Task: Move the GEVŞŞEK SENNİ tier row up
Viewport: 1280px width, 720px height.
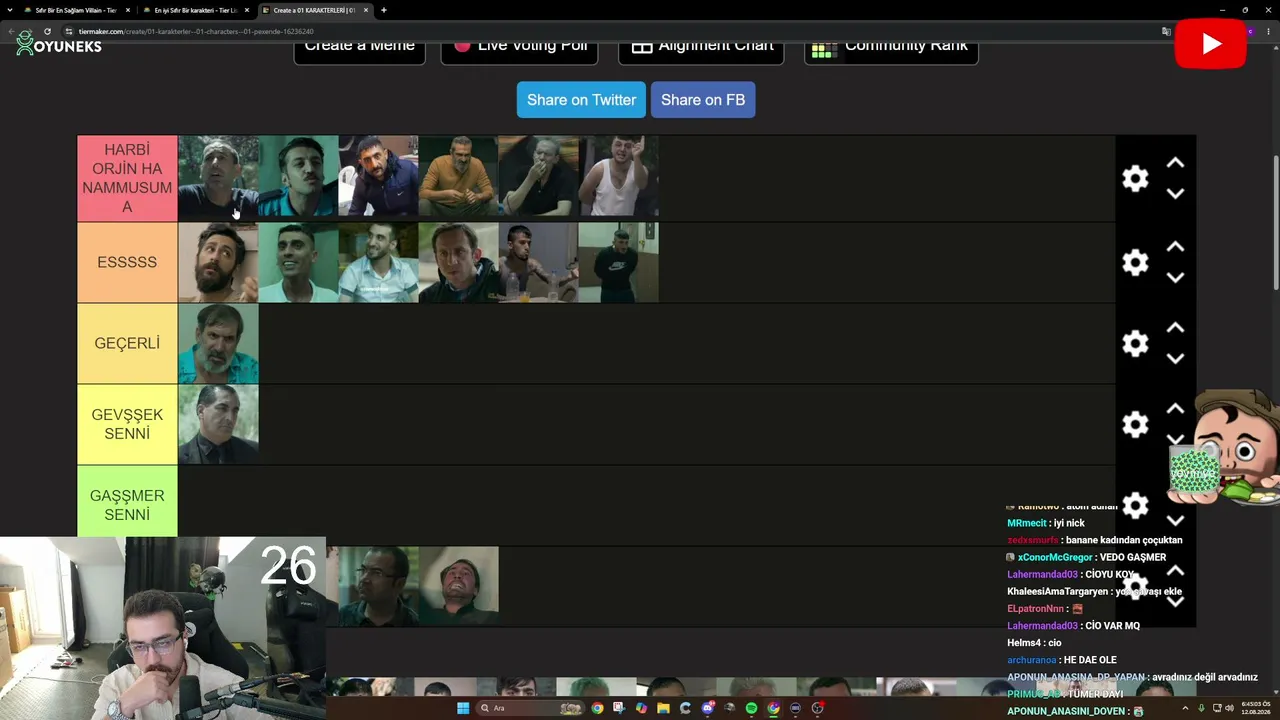Action: (1175, 408)
